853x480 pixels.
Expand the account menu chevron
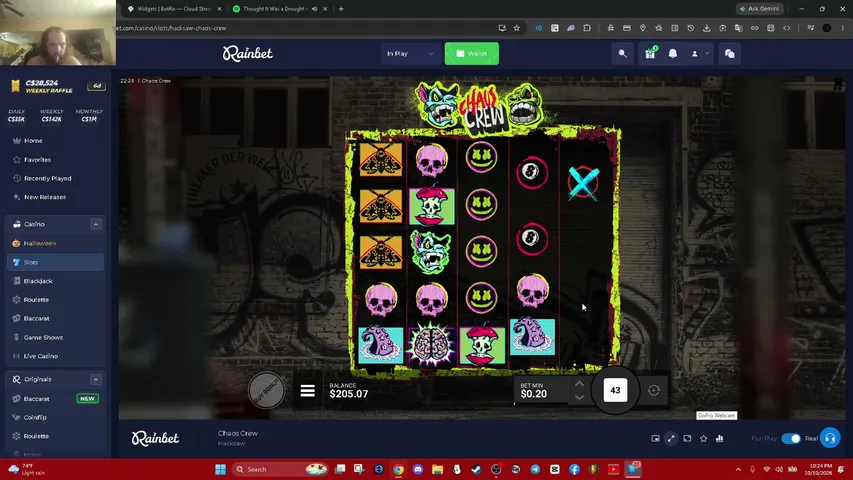[x=707, y=54]
